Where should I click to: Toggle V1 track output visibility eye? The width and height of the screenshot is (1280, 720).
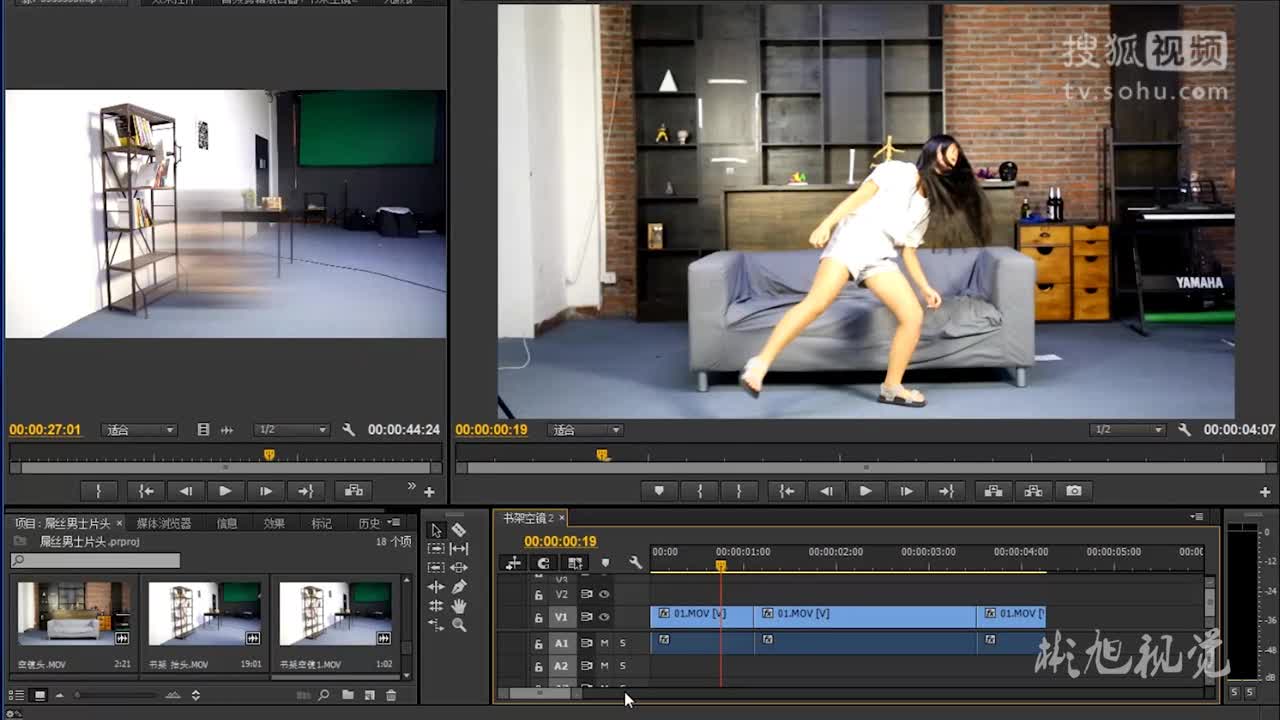(x=606, y=617)
